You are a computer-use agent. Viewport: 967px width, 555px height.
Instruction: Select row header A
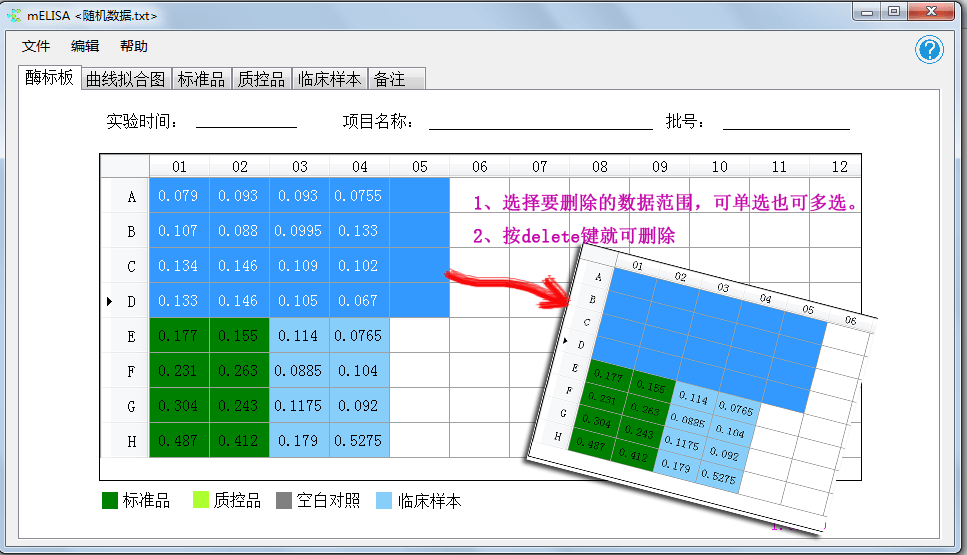tap(125, 196)
